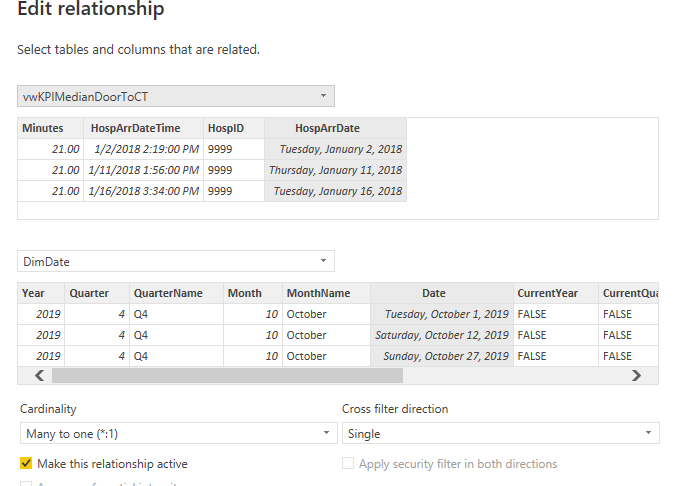The height and width of the screenshot is (486, 677).
Task: Select the Minutes column header
Action: [51, 128]
